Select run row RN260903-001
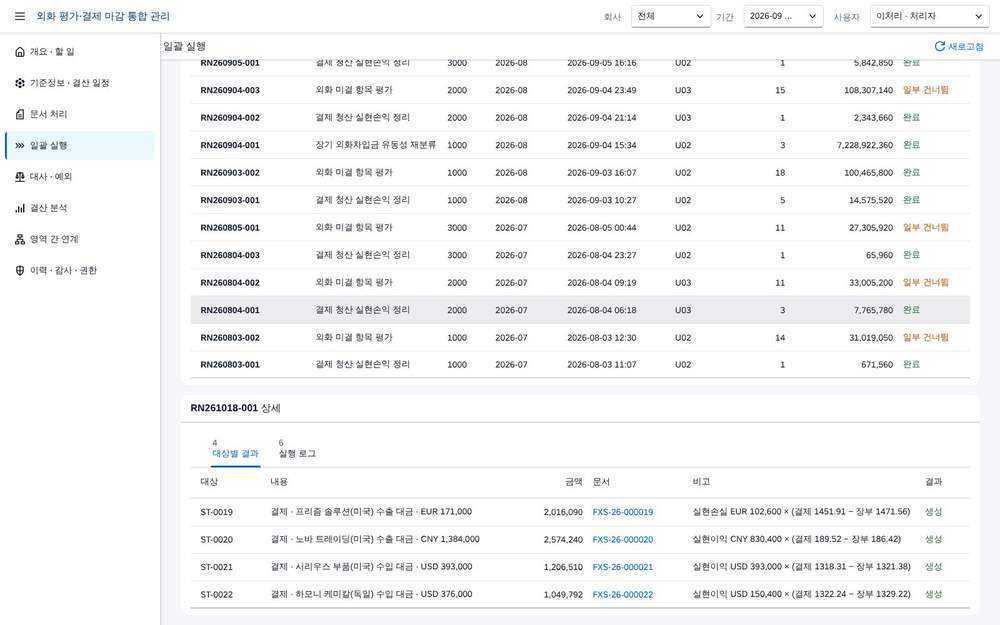This screenshot has height=625, width=1000. 580,200
